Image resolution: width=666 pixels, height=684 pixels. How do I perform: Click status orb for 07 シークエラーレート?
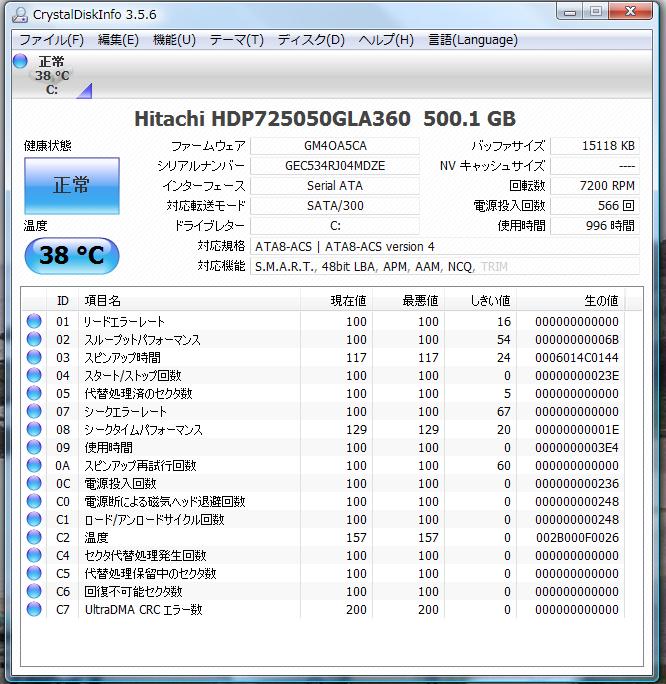pos(34,411)
